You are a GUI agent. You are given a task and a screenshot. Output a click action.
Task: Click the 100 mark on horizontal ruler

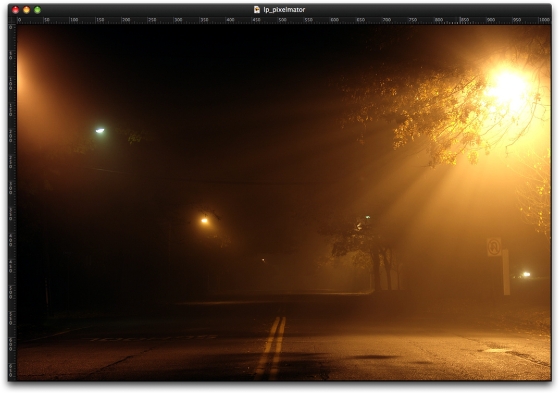click(x=74, y=20)
